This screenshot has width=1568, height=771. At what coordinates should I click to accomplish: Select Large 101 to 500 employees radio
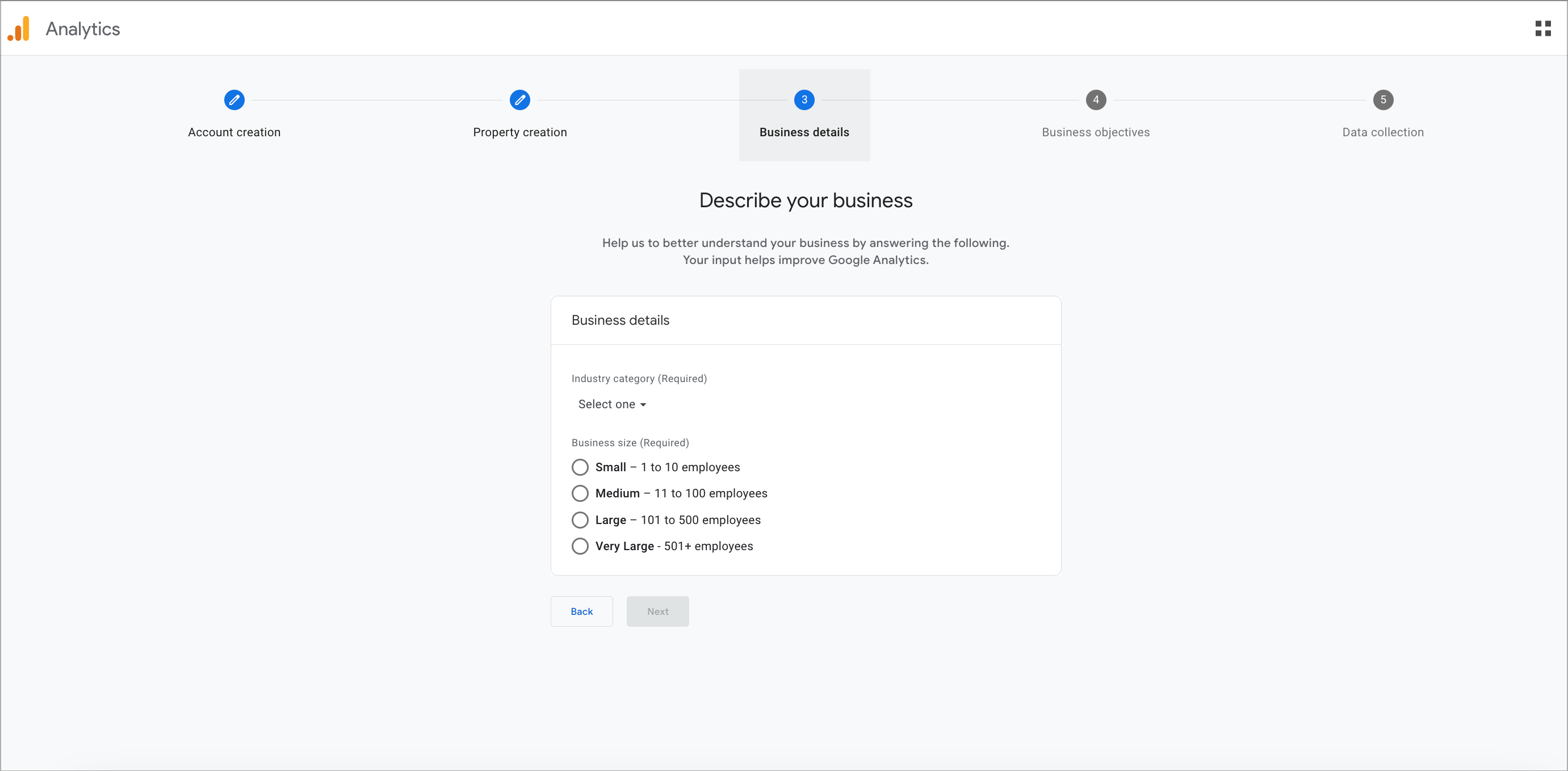pyautogui.click(x=580, y=519)
